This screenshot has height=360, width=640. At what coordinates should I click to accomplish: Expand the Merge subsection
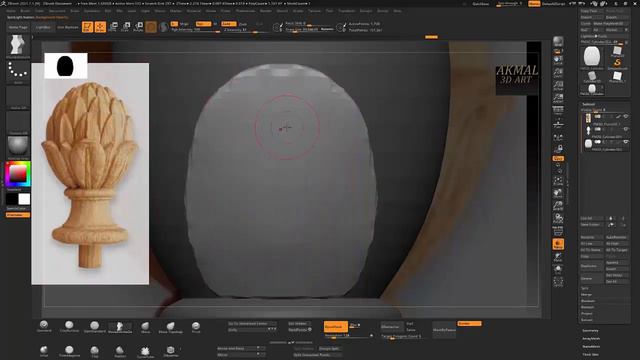[x=586, y=294]
